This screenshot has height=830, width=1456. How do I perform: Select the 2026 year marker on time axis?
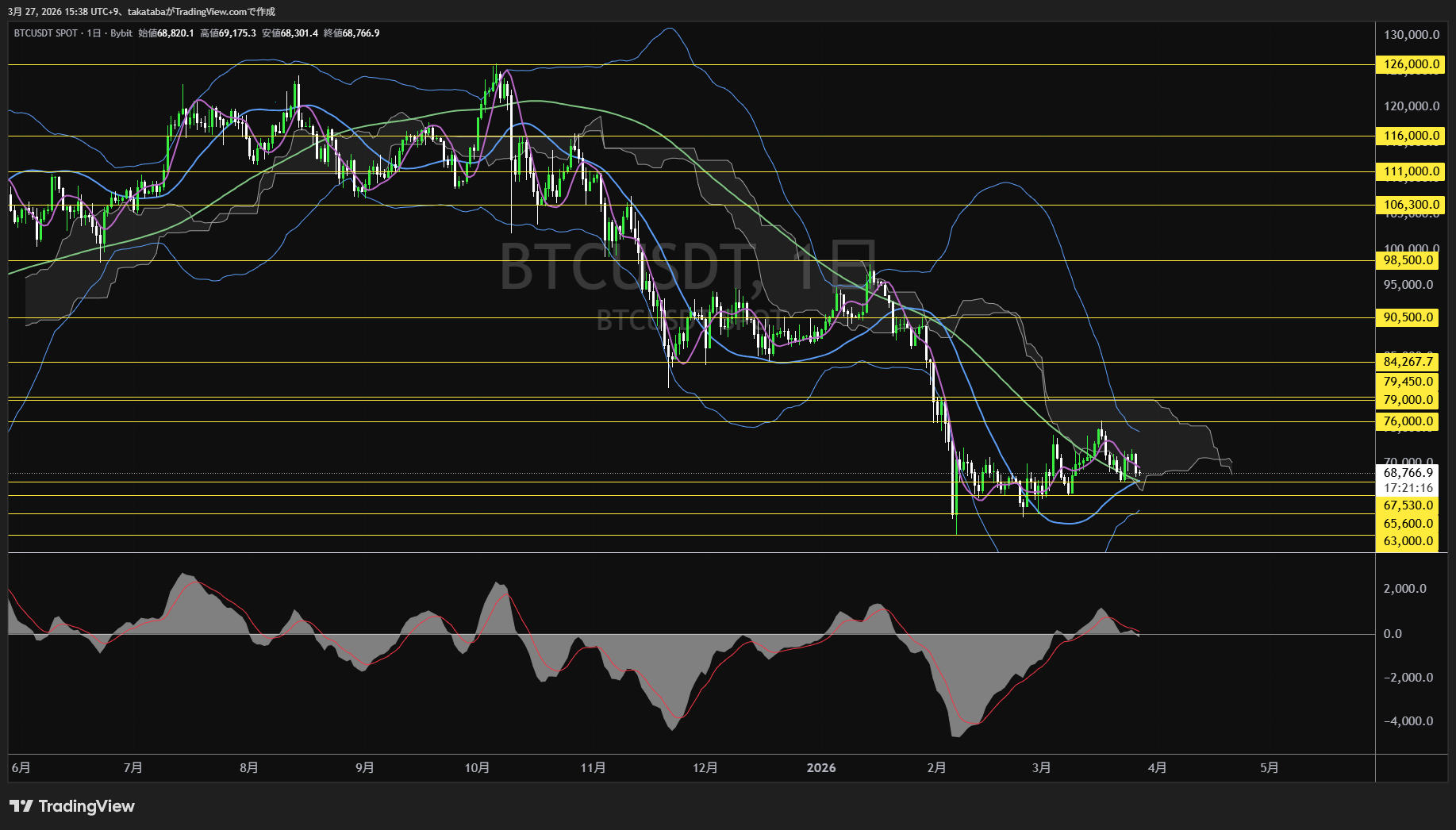(x=821, y=768)
